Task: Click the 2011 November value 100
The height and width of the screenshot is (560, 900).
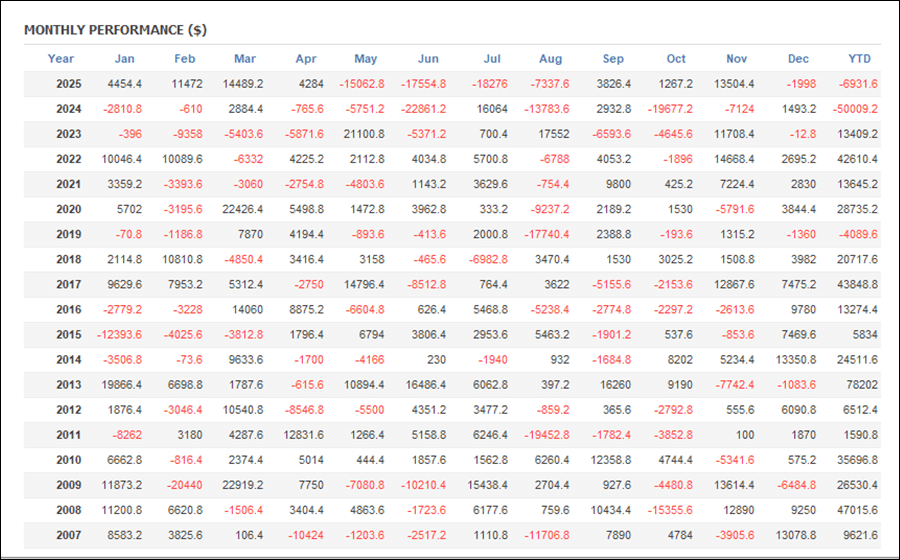Action: pos(746,434)
